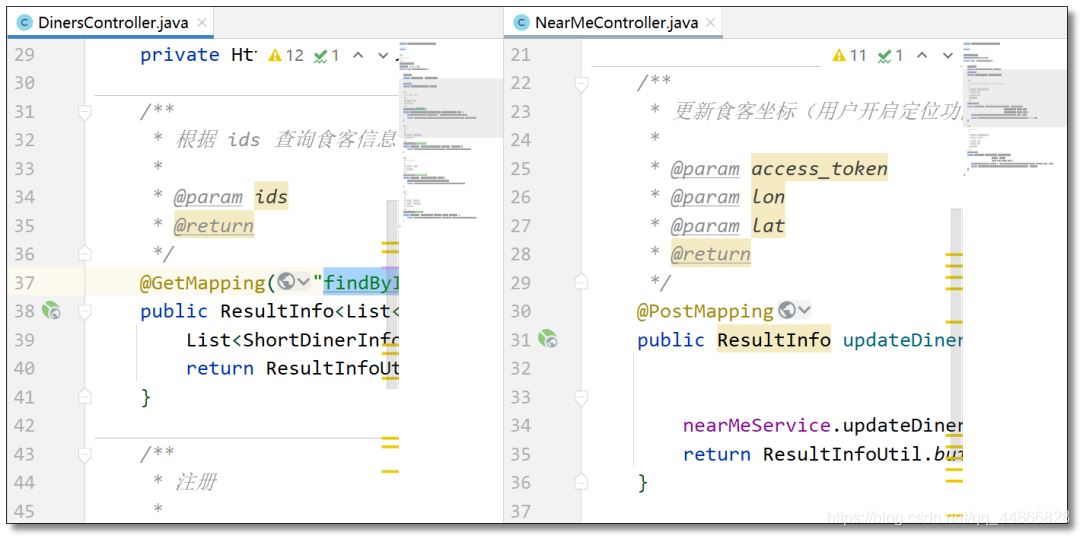Click the highlighted ResultInfo return type
1080x536 pixels.
pos(773,340)
